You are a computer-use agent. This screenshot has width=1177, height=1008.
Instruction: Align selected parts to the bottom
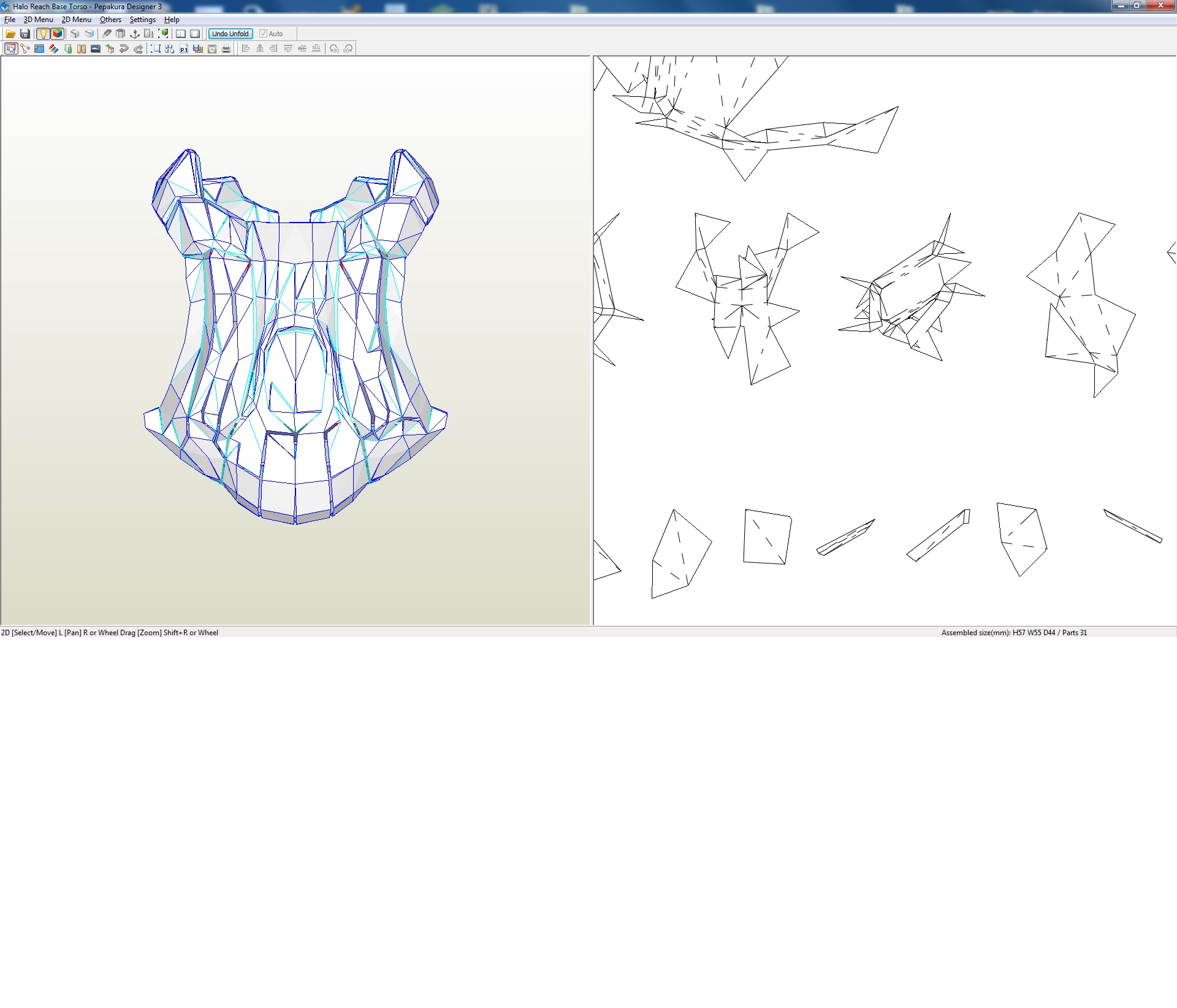[x=316, y=48]
